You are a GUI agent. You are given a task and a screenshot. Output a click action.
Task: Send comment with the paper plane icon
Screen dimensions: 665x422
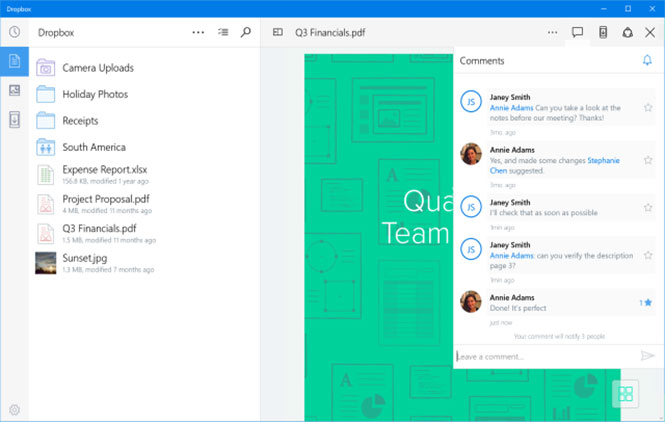(647, 356)
